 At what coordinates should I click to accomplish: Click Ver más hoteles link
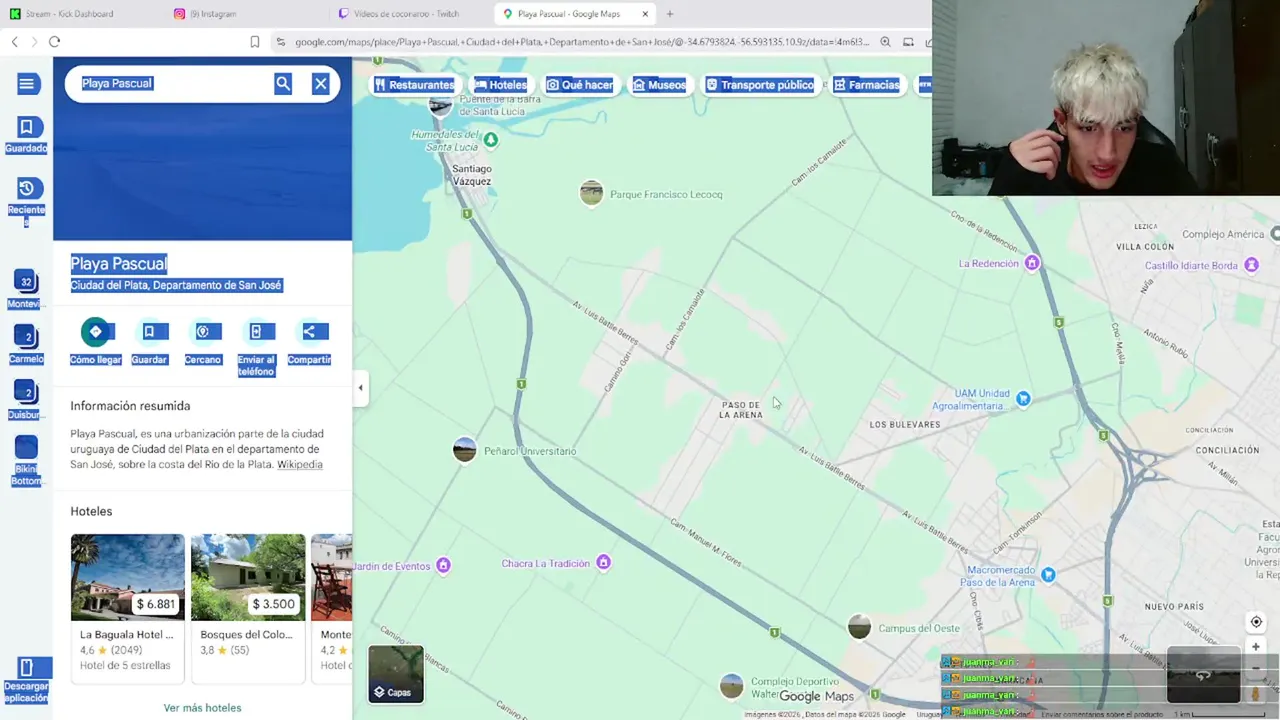point(202,708)
